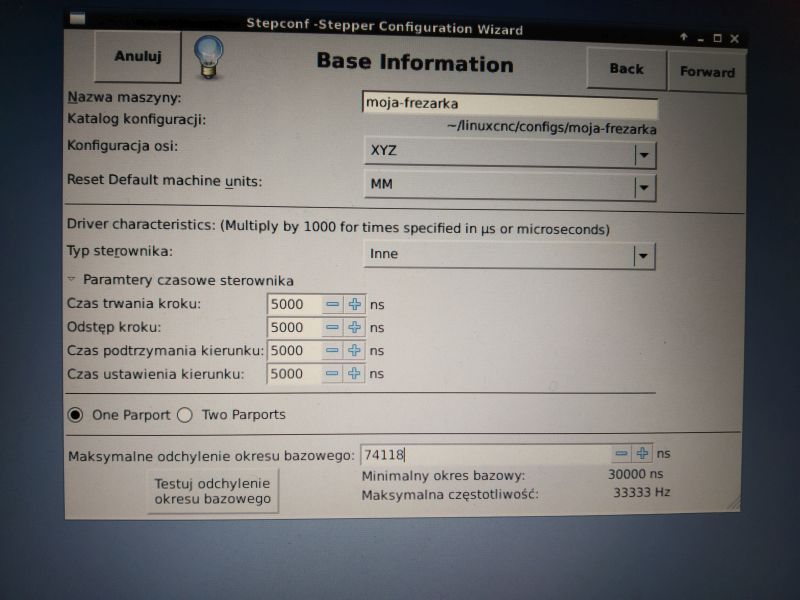800x600 pixels.
Task: Run Testuj odchylenie okresu bazowego test
Action: [x=212, y=491]
